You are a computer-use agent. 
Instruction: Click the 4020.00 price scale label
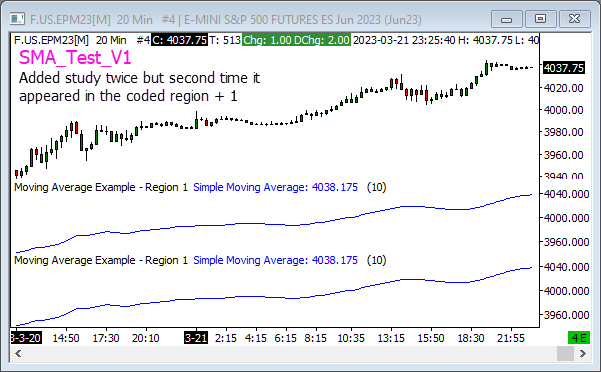[x=563, y=88]
